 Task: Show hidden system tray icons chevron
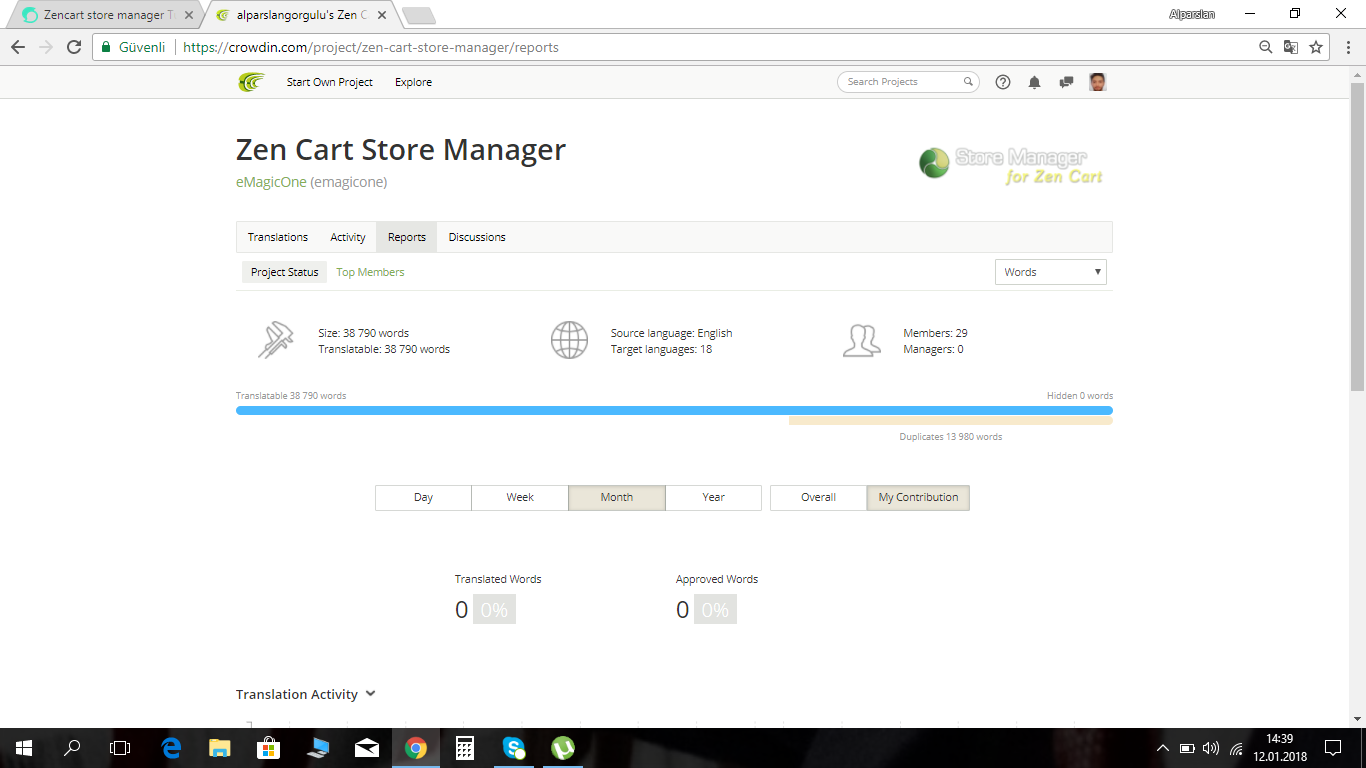1162,748
